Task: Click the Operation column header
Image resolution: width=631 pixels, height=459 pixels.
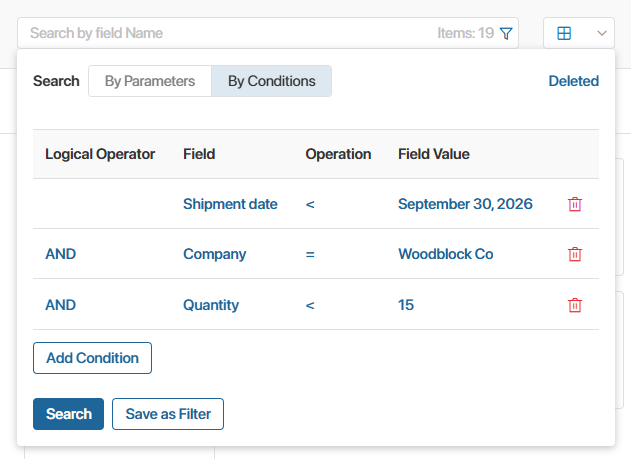Action: 338,154
